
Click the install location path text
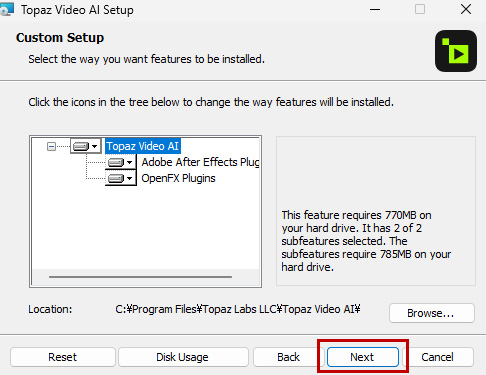238,309
